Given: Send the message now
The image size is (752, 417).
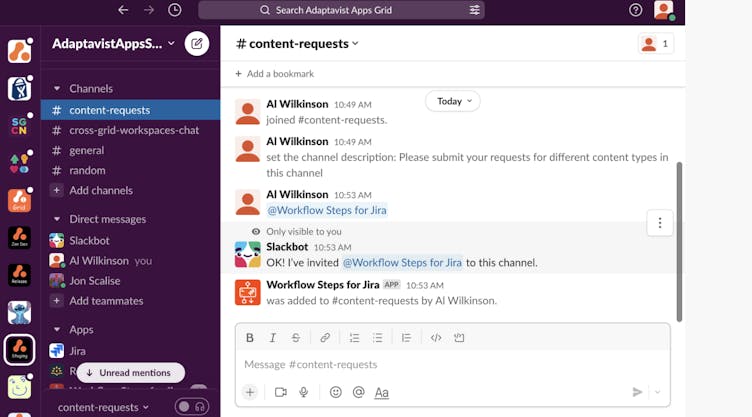Looking at the screenshot, I should 637,393.
